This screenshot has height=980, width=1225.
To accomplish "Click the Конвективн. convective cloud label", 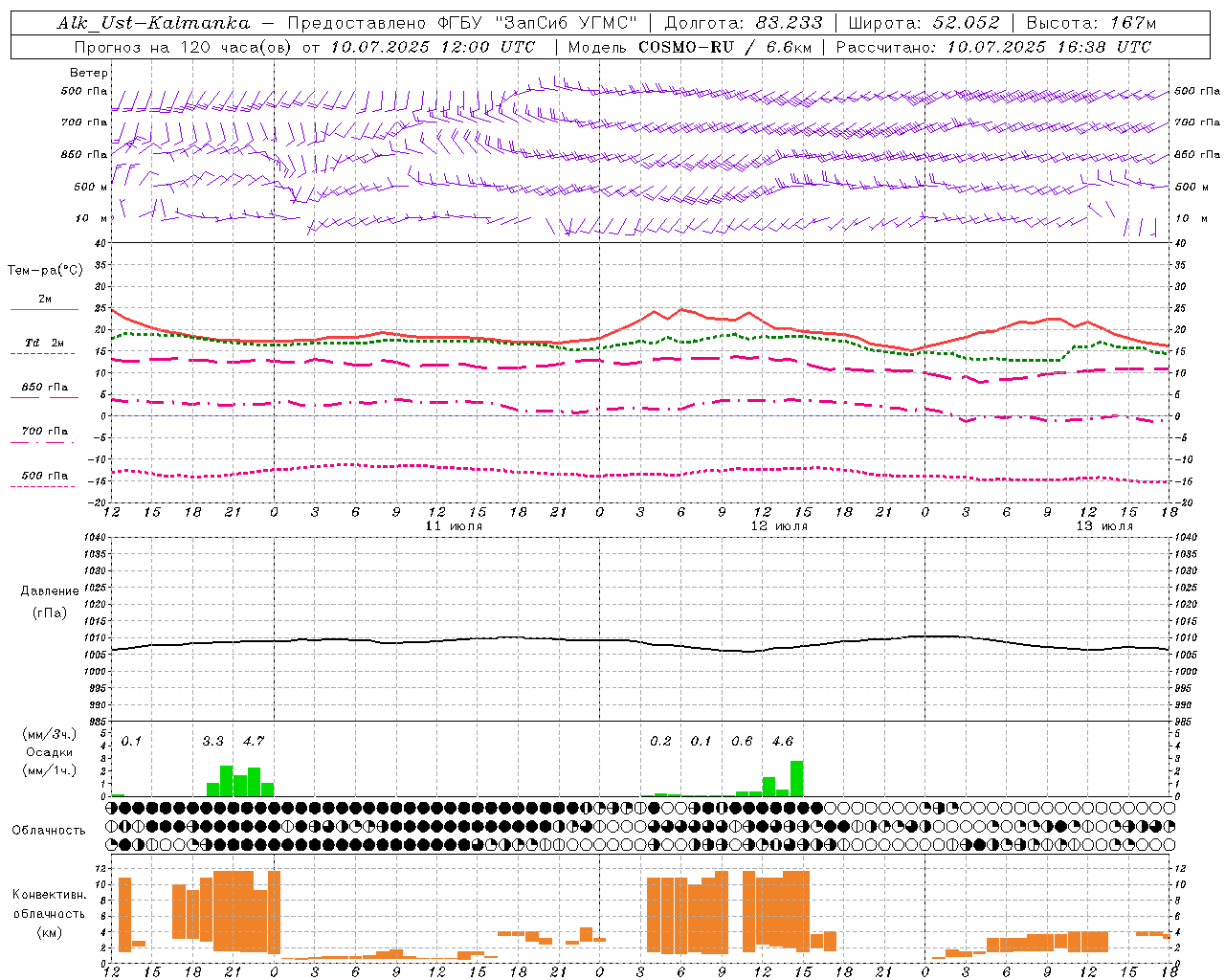I will [x=50, y=894].
